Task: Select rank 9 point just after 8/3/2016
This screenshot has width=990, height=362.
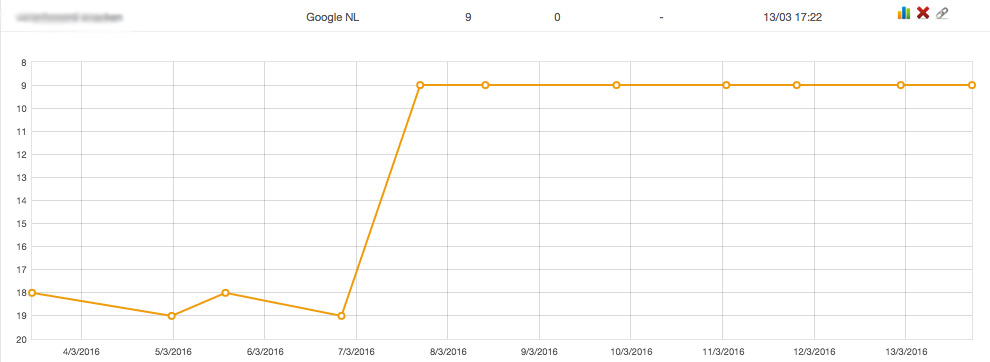Action: click(x=486, y=85)
